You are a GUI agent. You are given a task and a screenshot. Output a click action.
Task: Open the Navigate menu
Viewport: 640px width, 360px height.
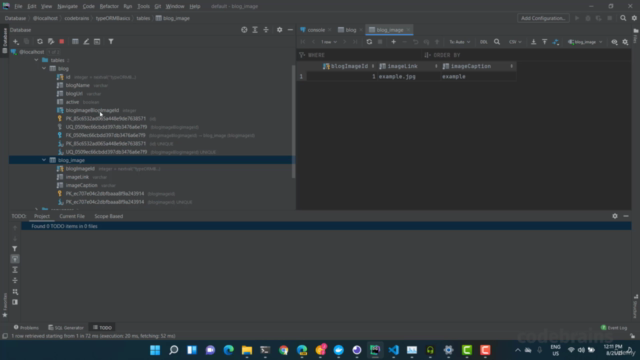[x=67, y=6]
